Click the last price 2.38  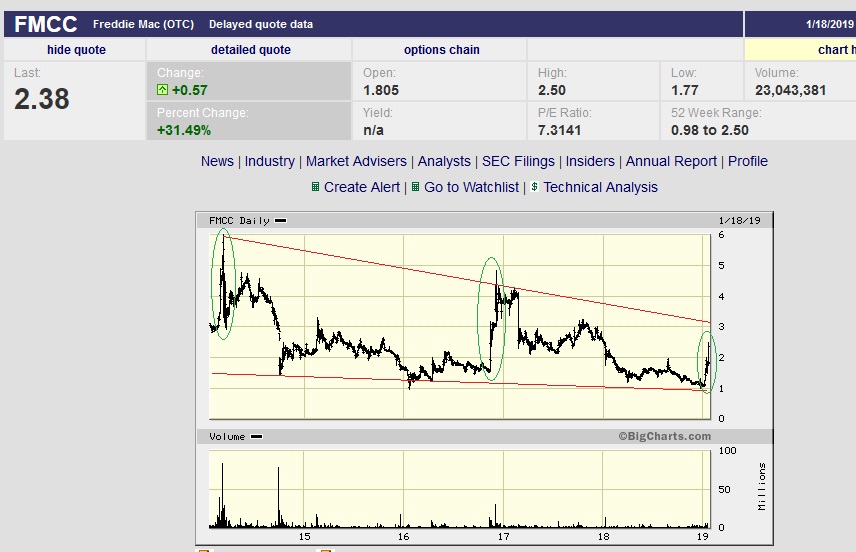pos(41,99)
